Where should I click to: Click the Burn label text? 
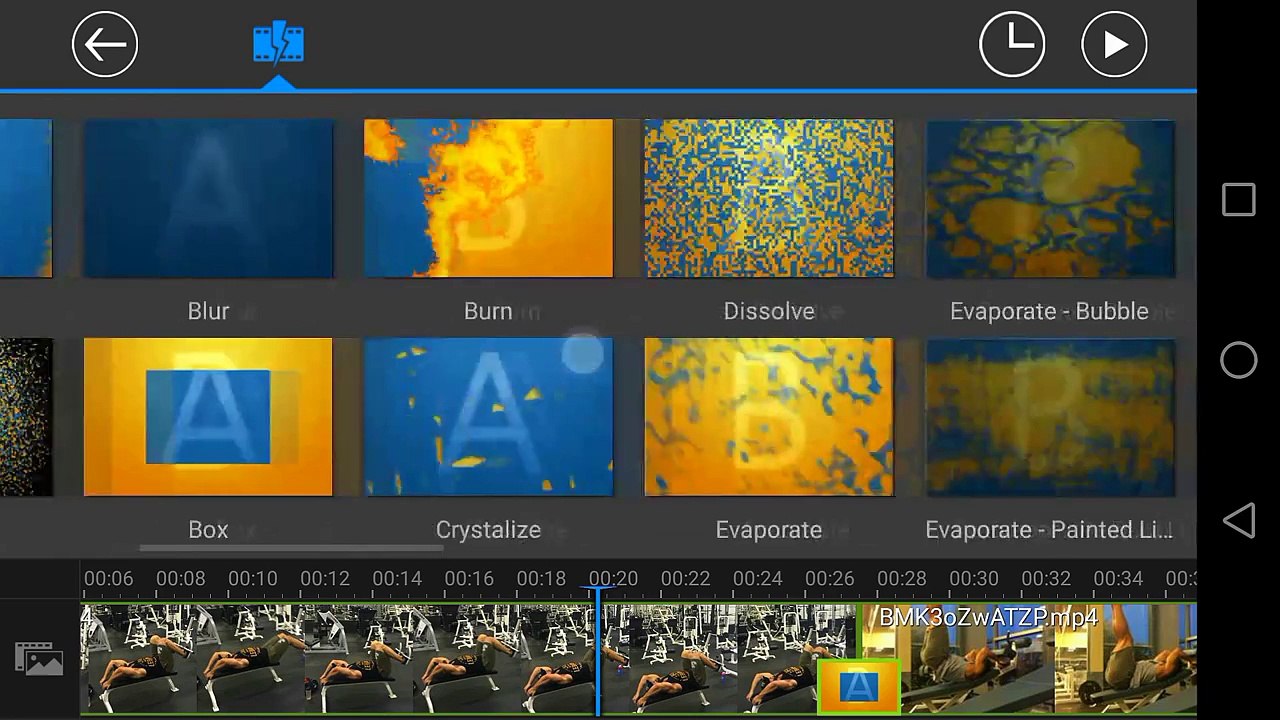[488, 311]
